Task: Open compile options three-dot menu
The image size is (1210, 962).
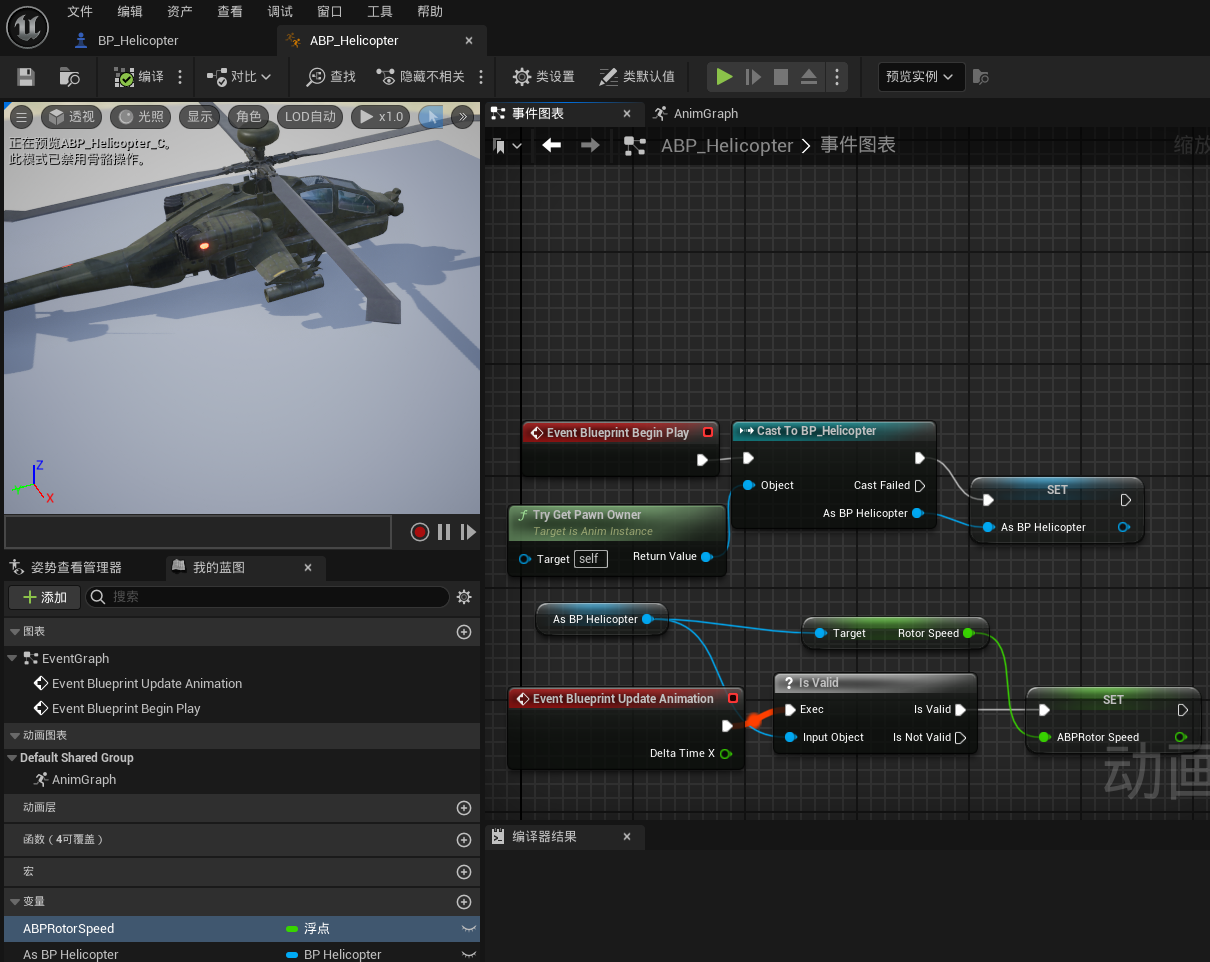Action: click(180, 77)
